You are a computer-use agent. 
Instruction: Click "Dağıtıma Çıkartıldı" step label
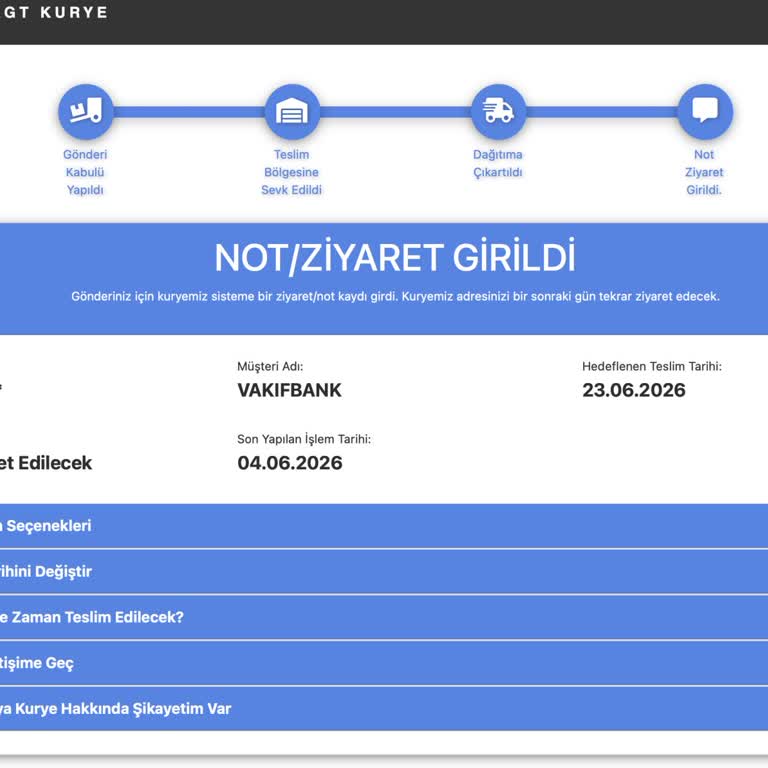click(498, 163)
